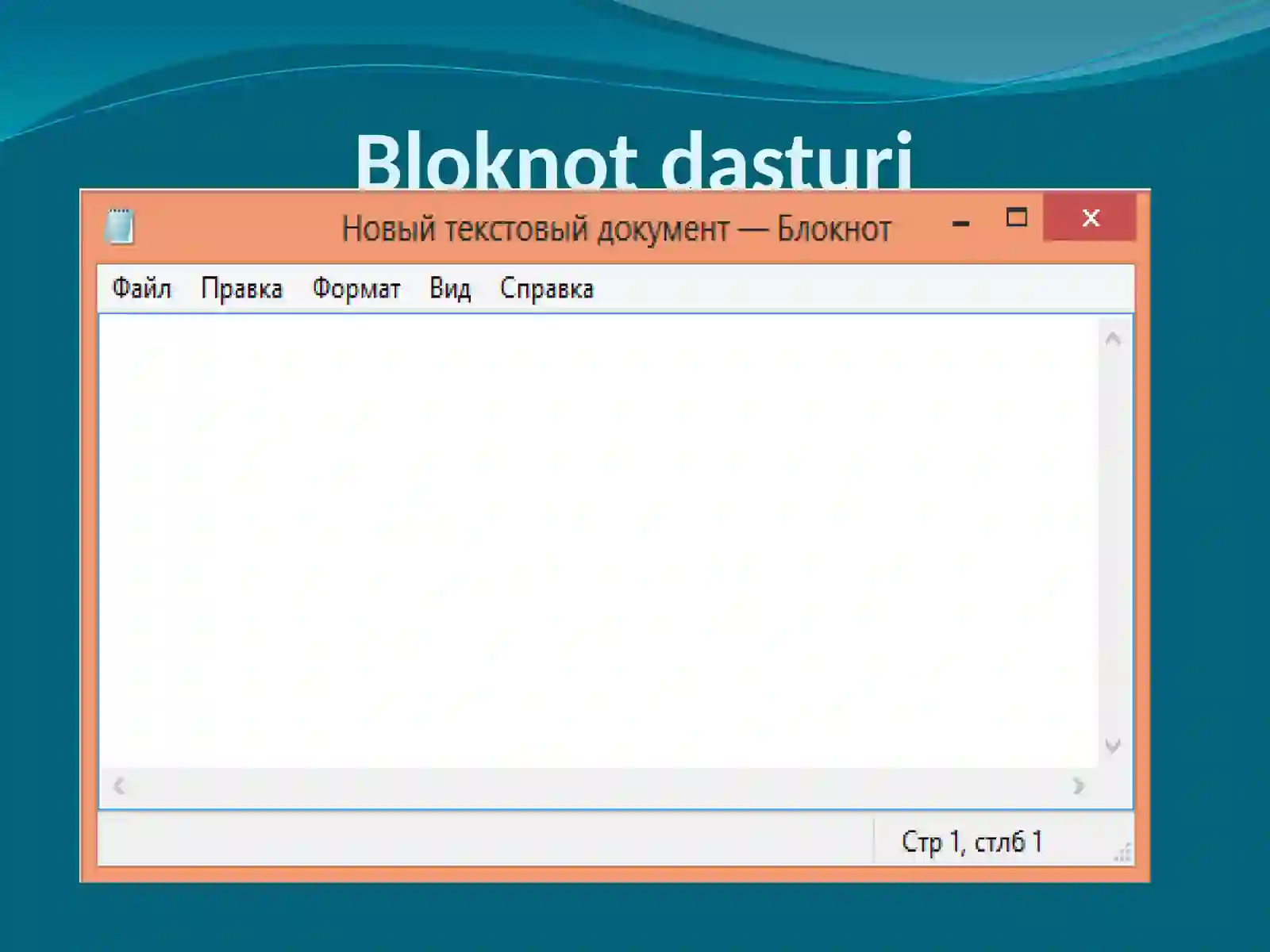1270x952 pixels.
Task: Click the vertical scrollbar down arrow
Action: [x=1113, y=746]
